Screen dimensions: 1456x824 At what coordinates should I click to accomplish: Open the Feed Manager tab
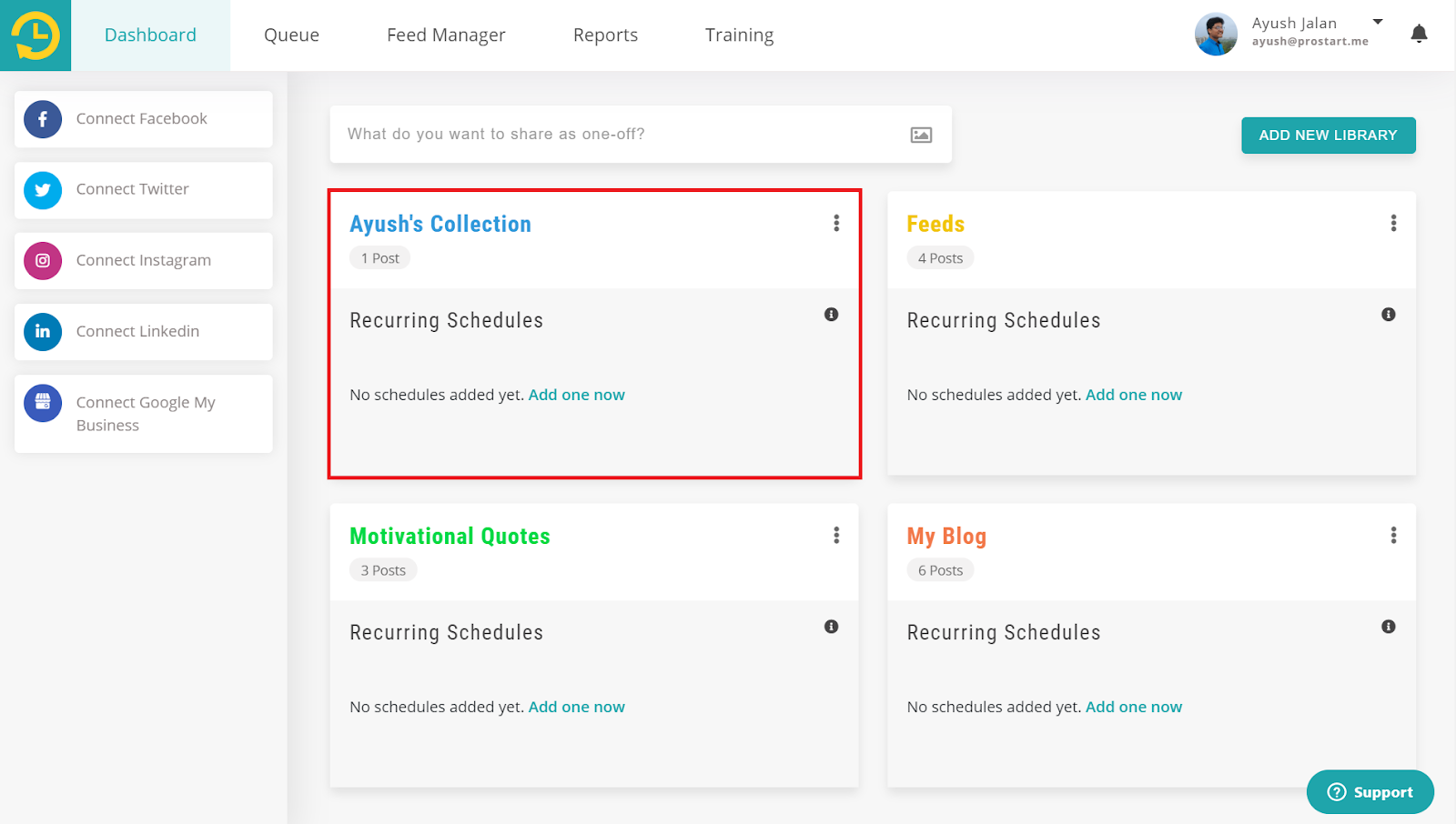point(446,35)
